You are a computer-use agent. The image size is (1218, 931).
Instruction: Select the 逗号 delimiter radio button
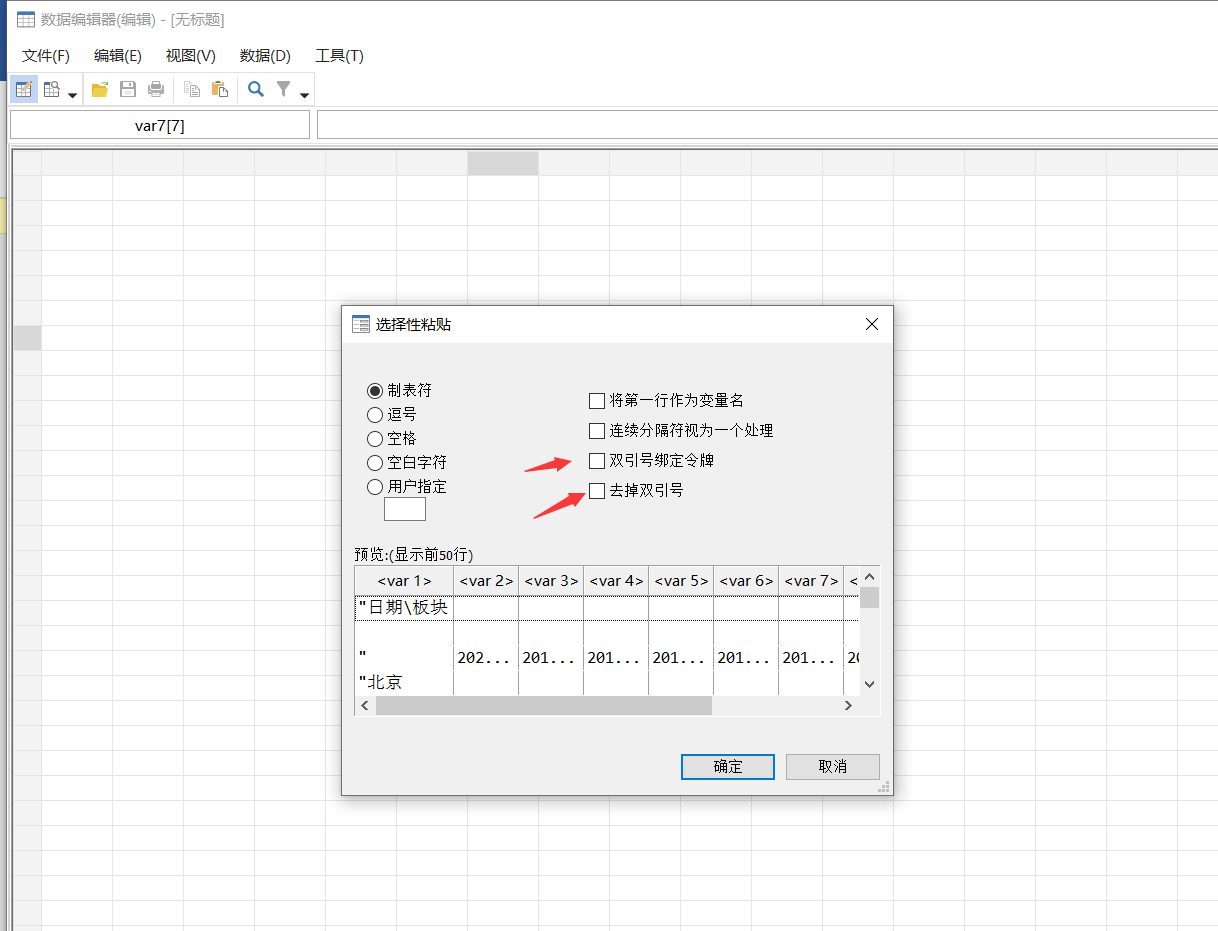[375, 414]
